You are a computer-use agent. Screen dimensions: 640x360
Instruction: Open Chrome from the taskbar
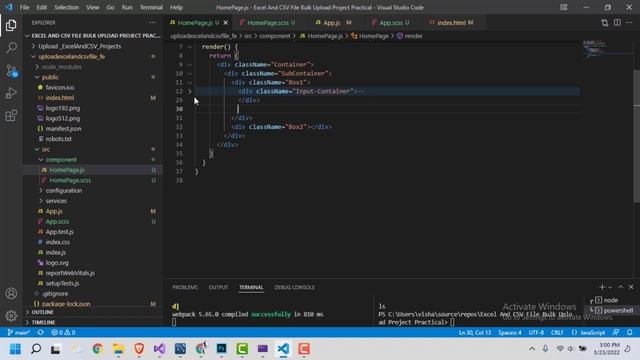pyautogui.click(x=98, y=349)
